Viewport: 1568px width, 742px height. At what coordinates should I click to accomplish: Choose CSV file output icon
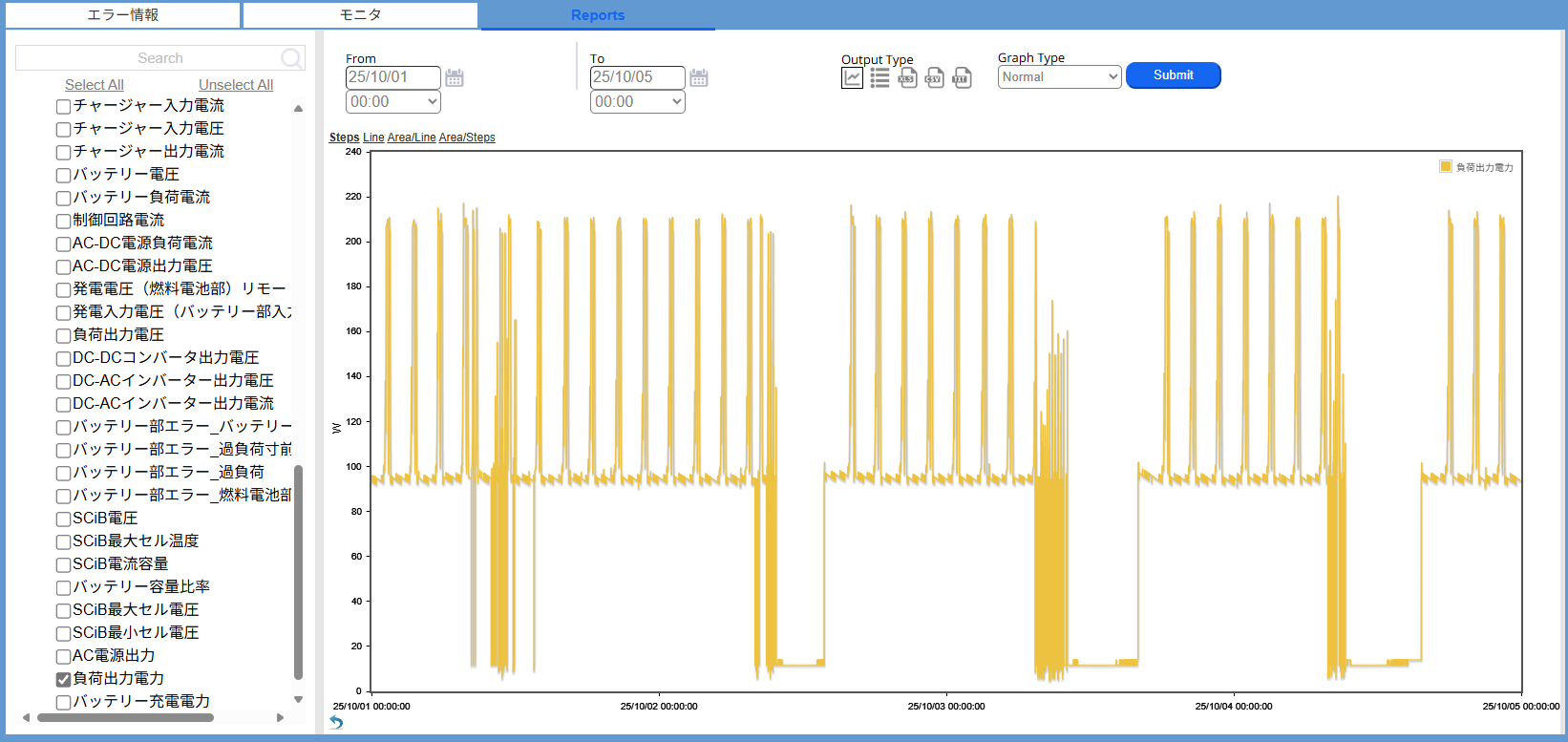click(935, 78)
